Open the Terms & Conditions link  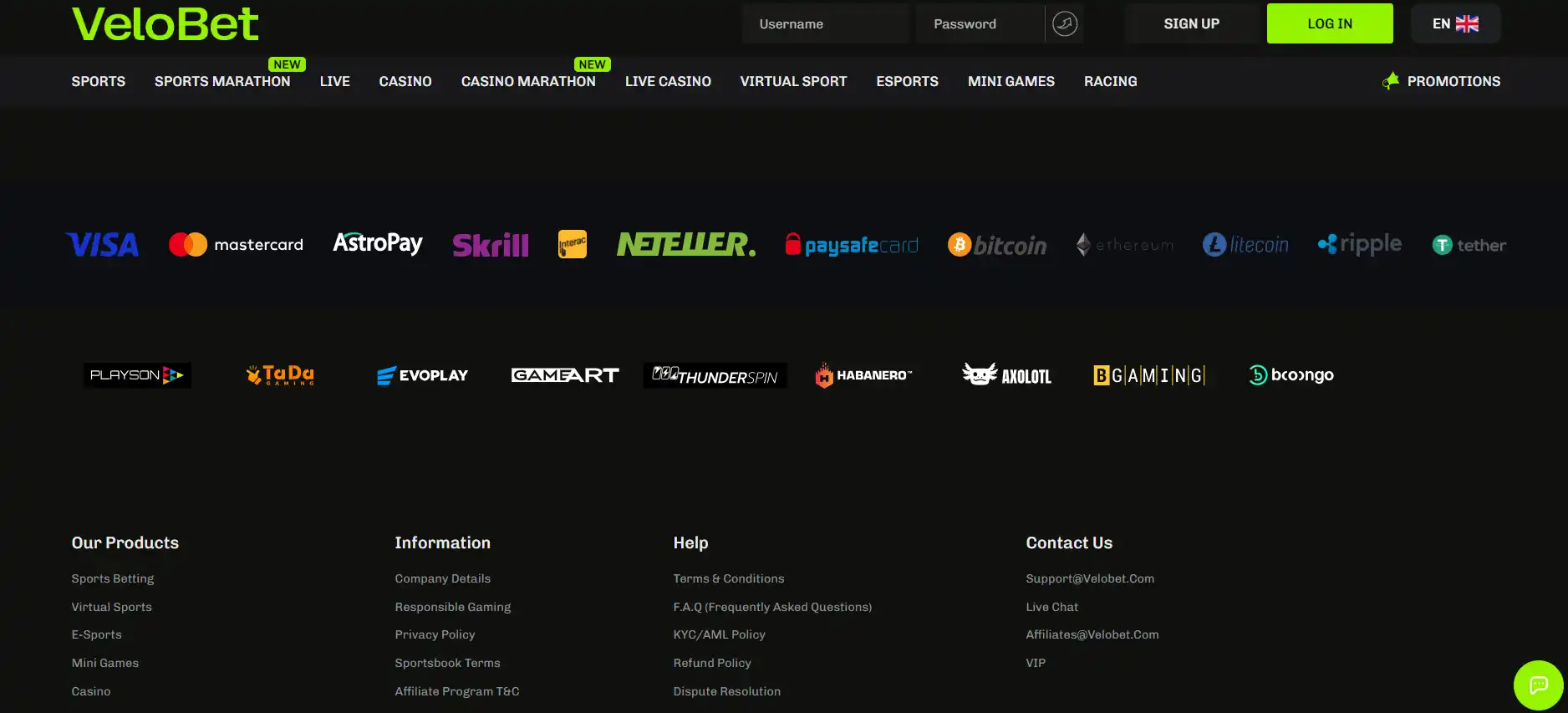pyautogui.click(x=729, y=578)
